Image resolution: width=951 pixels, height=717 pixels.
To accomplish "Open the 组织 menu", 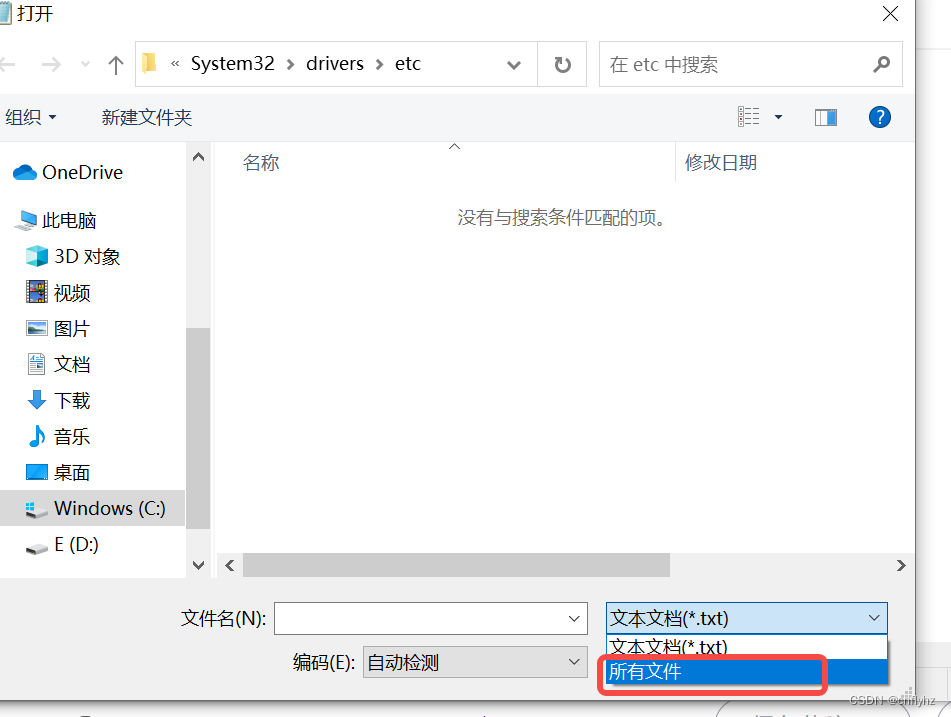I will point(31,117).
